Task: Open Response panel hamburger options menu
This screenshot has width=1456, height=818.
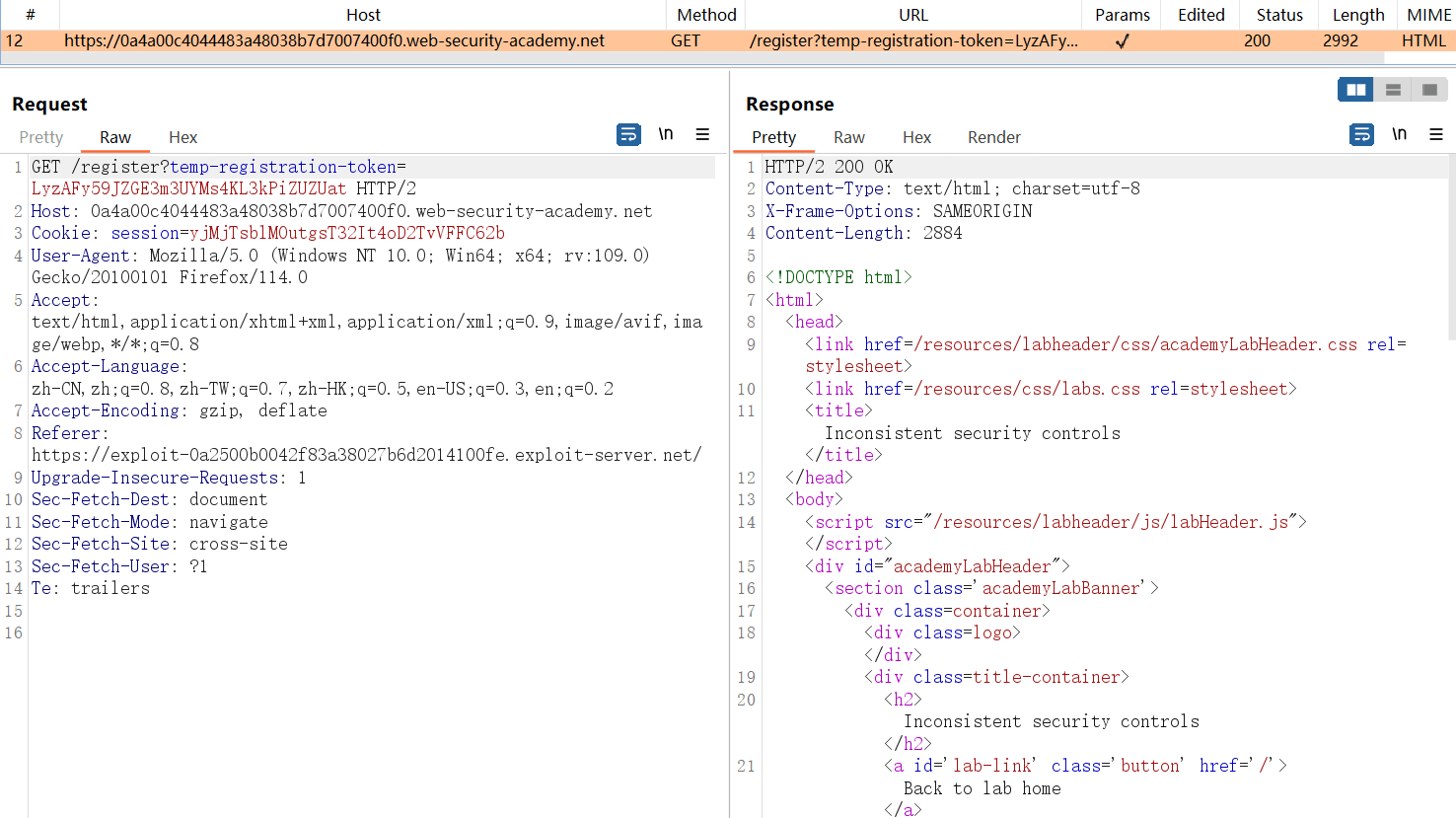Action: coord(1436,134)
